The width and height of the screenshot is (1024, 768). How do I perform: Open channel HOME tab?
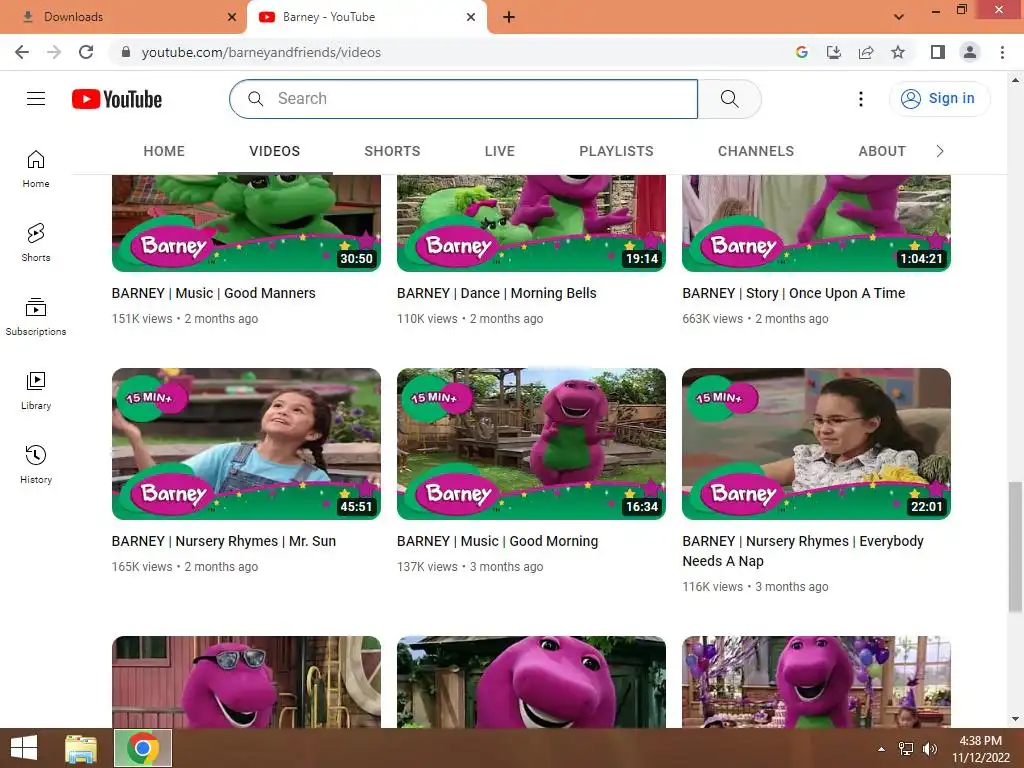click(x=164, y=152)
